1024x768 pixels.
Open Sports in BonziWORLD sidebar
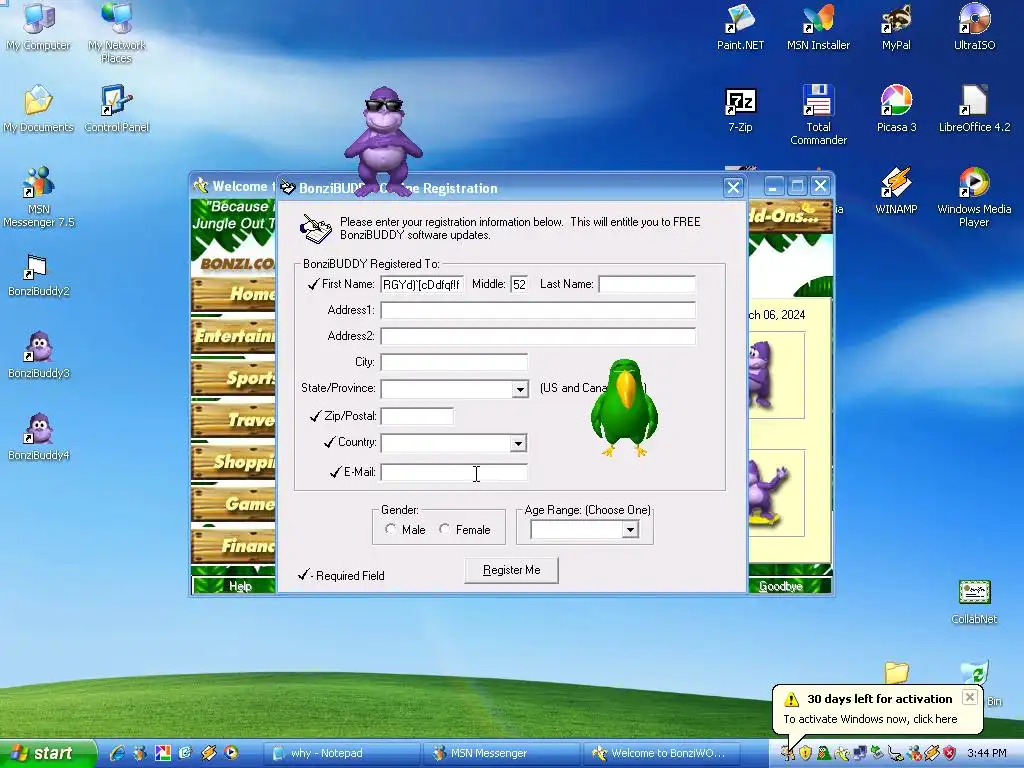[233, 378]
